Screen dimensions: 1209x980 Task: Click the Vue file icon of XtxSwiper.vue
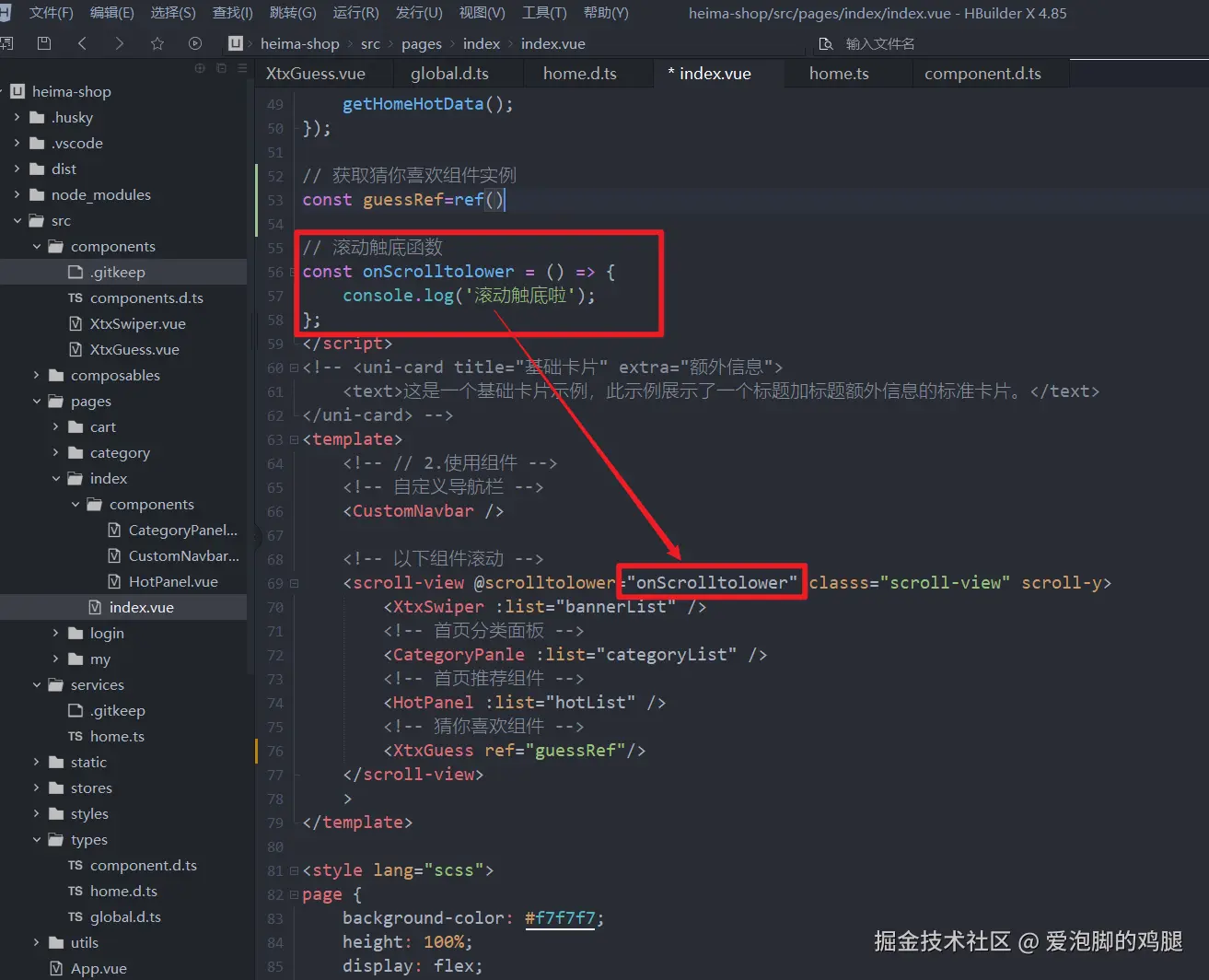pos(76,323)
